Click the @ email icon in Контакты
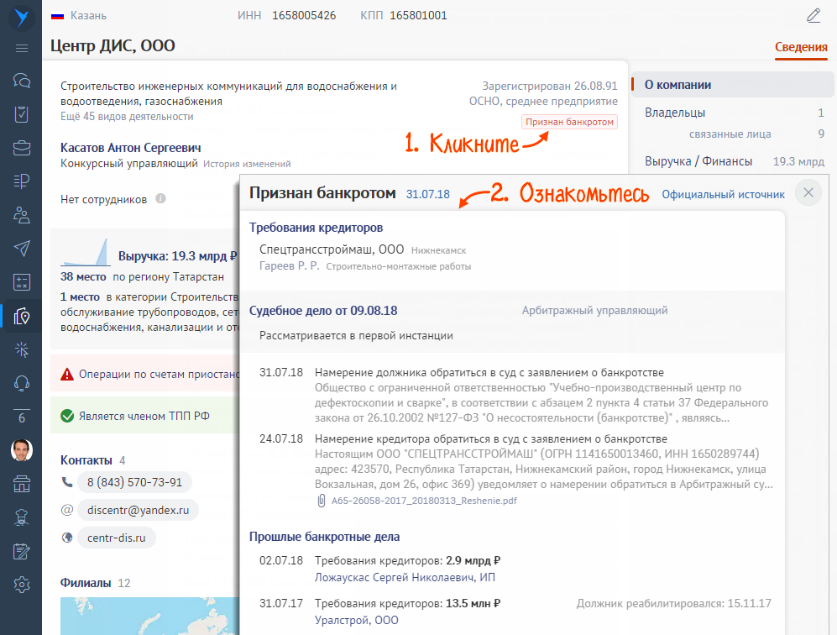 pyautogui.click(x=67, y=510)
